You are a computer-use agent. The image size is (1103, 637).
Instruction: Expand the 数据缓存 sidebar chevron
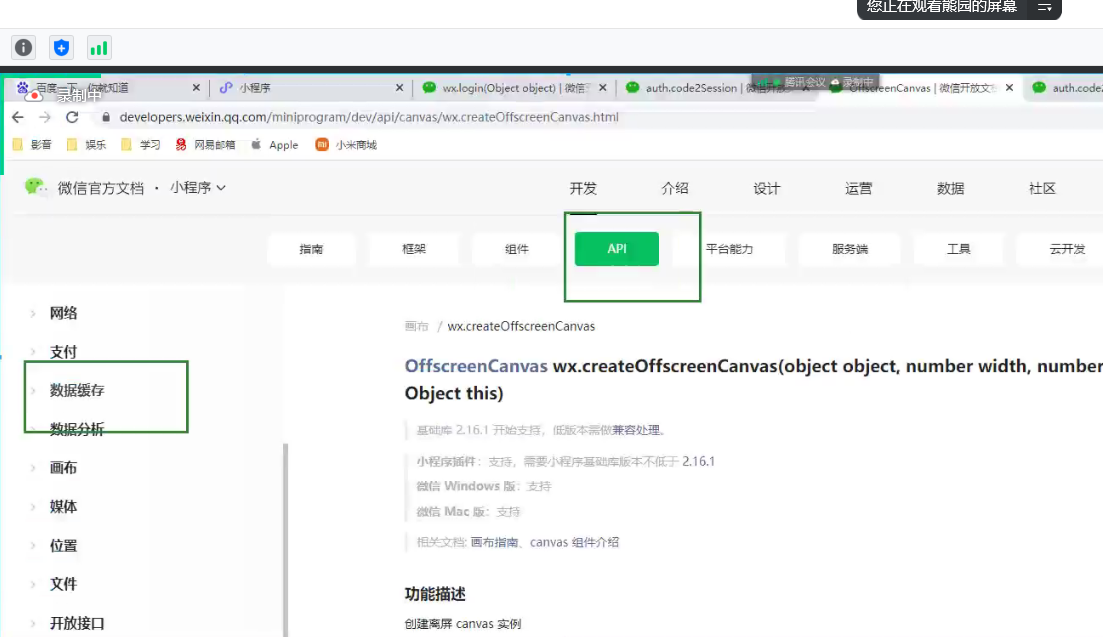tap(33, 391)
